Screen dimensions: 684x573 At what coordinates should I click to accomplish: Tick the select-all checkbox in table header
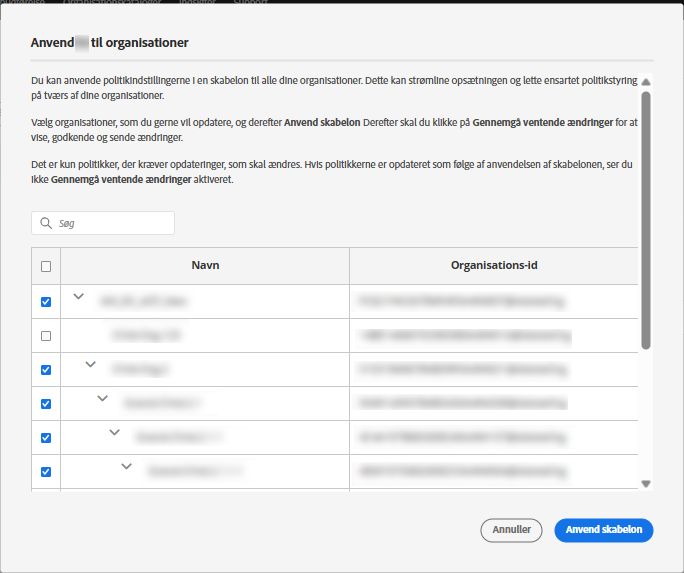point(46,266)
